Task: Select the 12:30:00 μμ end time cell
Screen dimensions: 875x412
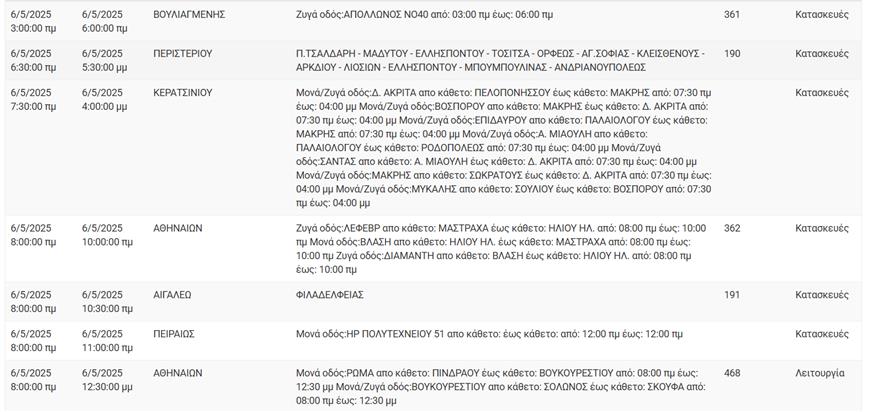Action: (x=106, y=386)
